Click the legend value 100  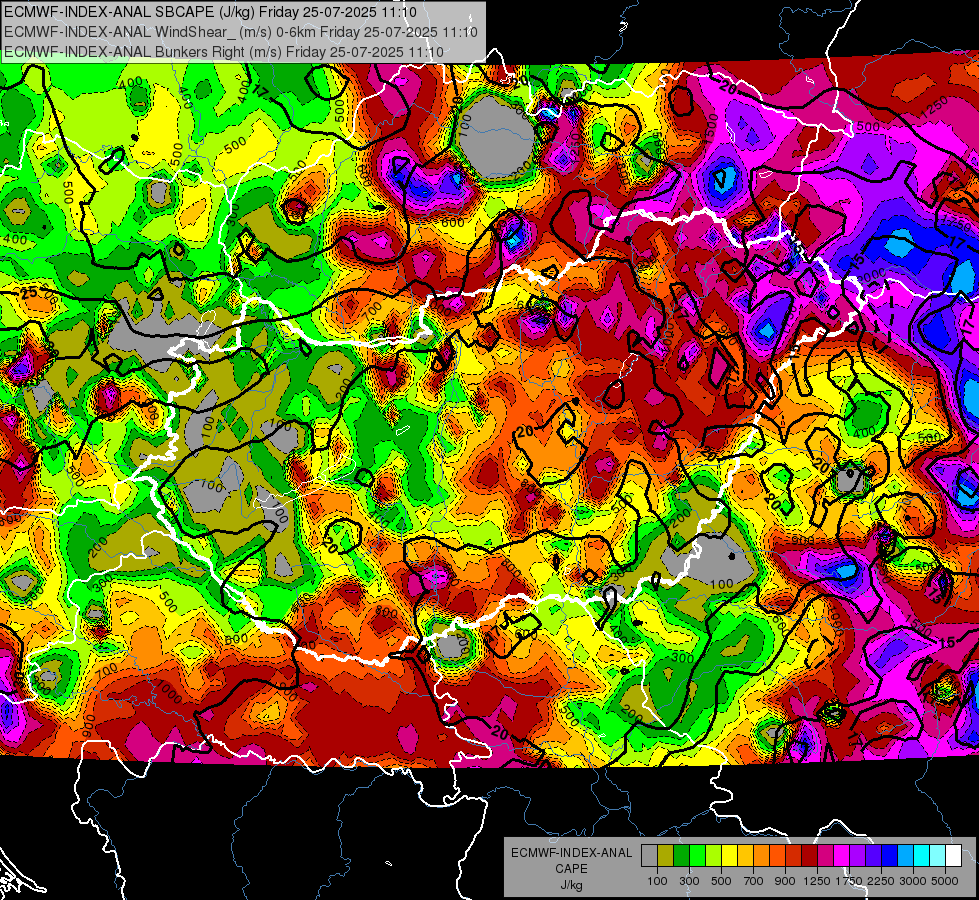pos(657,881)
